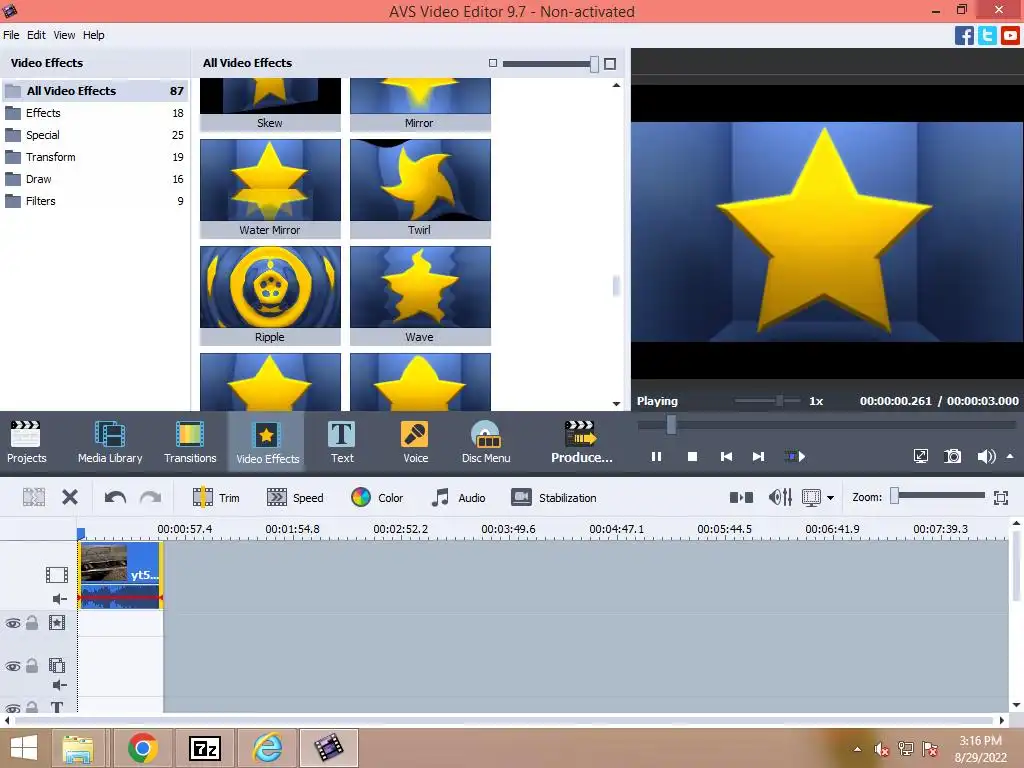1024x768 pixels.
Task: Select the Twirl effect
Action: (420, 188)
